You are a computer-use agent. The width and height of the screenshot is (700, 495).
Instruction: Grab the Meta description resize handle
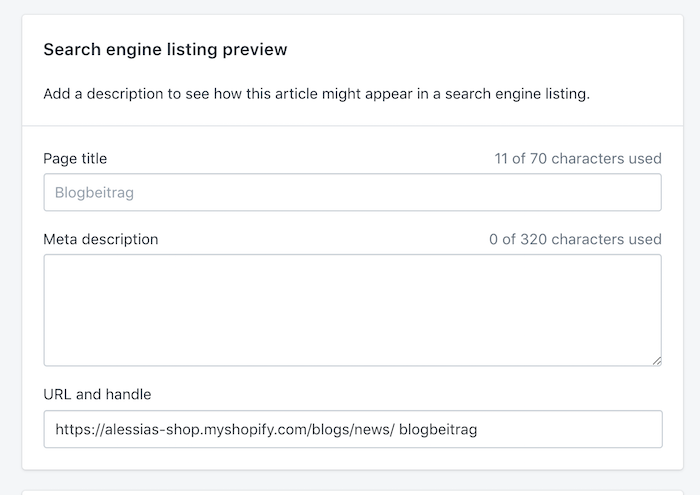pyautogui.click(x=657, y=361)
